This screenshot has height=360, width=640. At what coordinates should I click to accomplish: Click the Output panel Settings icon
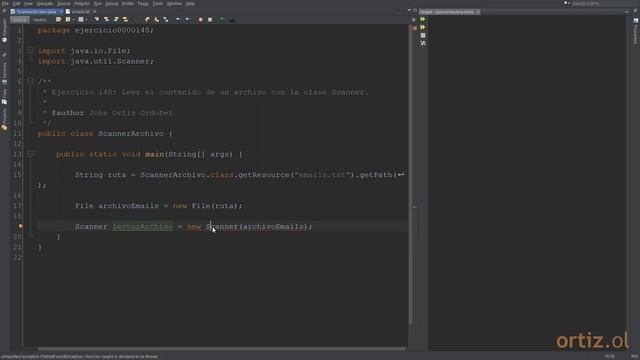tap(423, 43)
